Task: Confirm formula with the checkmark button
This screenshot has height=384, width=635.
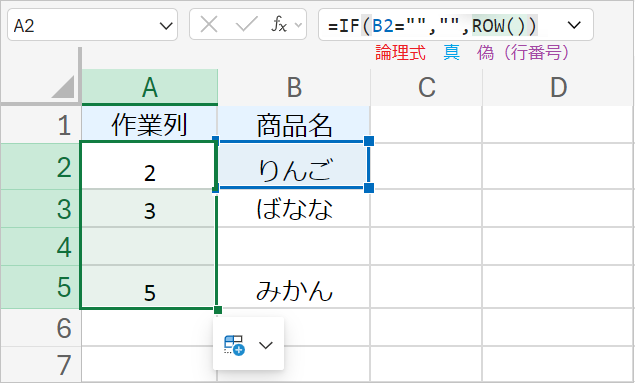Action: (246, 25)
